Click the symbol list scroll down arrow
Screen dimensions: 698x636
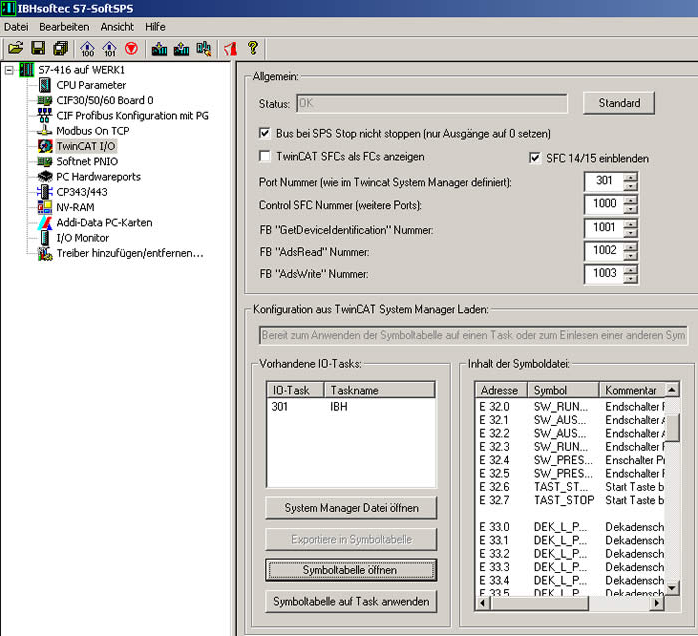(672, 588)
